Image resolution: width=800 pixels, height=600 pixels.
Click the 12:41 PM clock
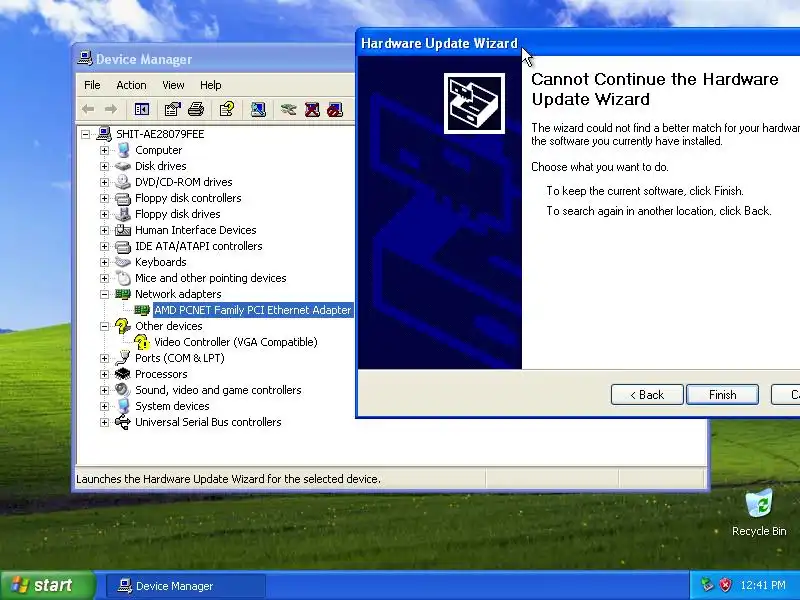tap(763, 585)
